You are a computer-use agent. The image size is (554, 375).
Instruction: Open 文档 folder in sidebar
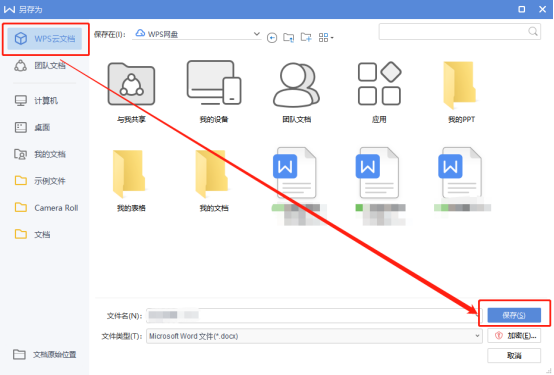click(32, 234)
